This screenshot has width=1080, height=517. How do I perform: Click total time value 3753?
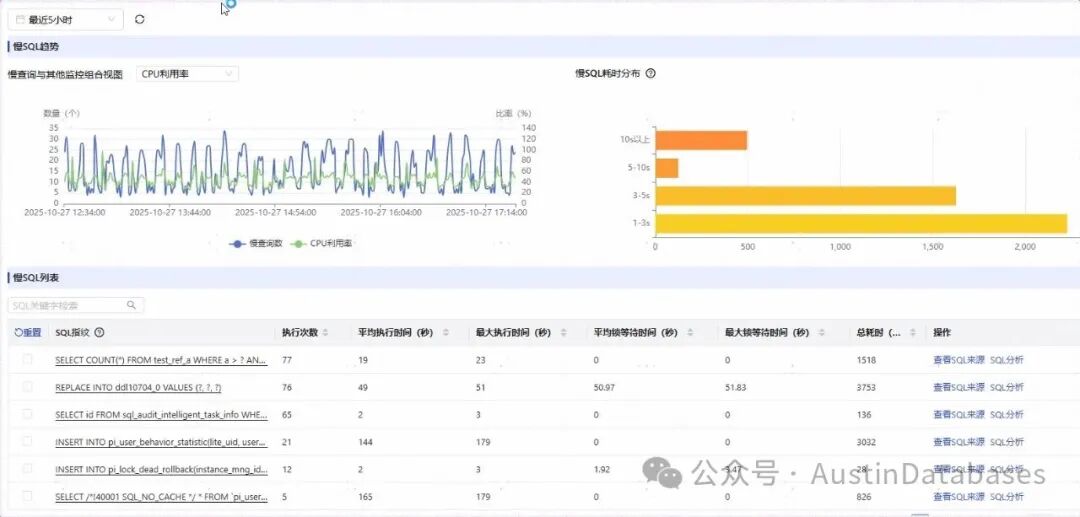click(866, 388)
